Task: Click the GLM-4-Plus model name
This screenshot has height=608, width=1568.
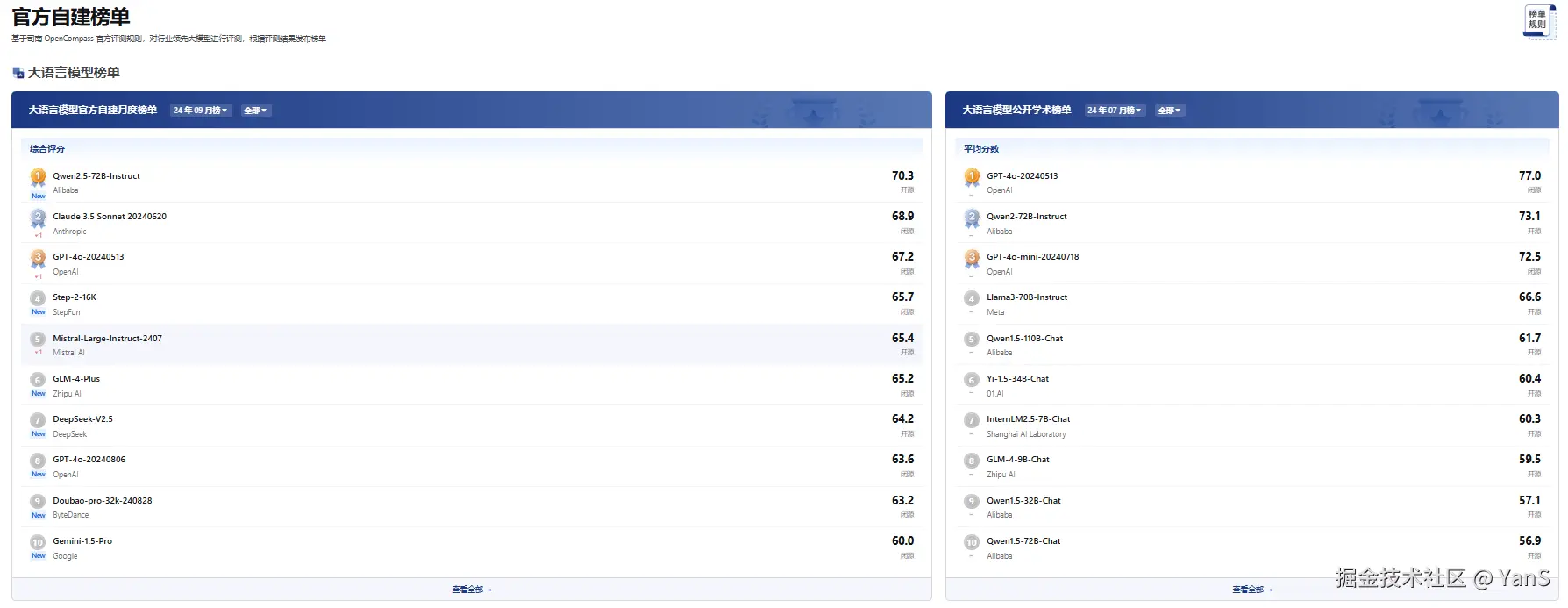Action: point(76,379)
